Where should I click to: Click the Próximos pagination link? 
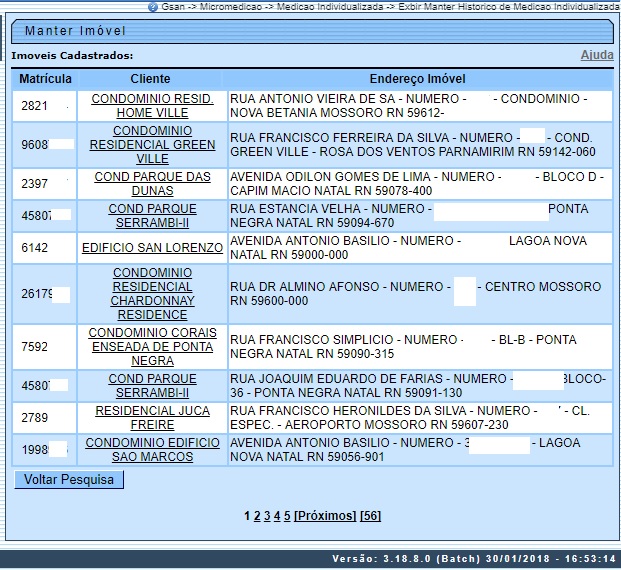click(325, 516)
